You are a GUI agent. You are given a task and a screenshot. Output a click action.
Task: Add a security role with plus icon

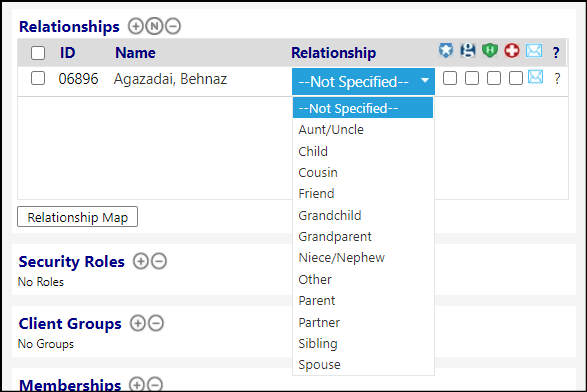(x=141, y=261)
